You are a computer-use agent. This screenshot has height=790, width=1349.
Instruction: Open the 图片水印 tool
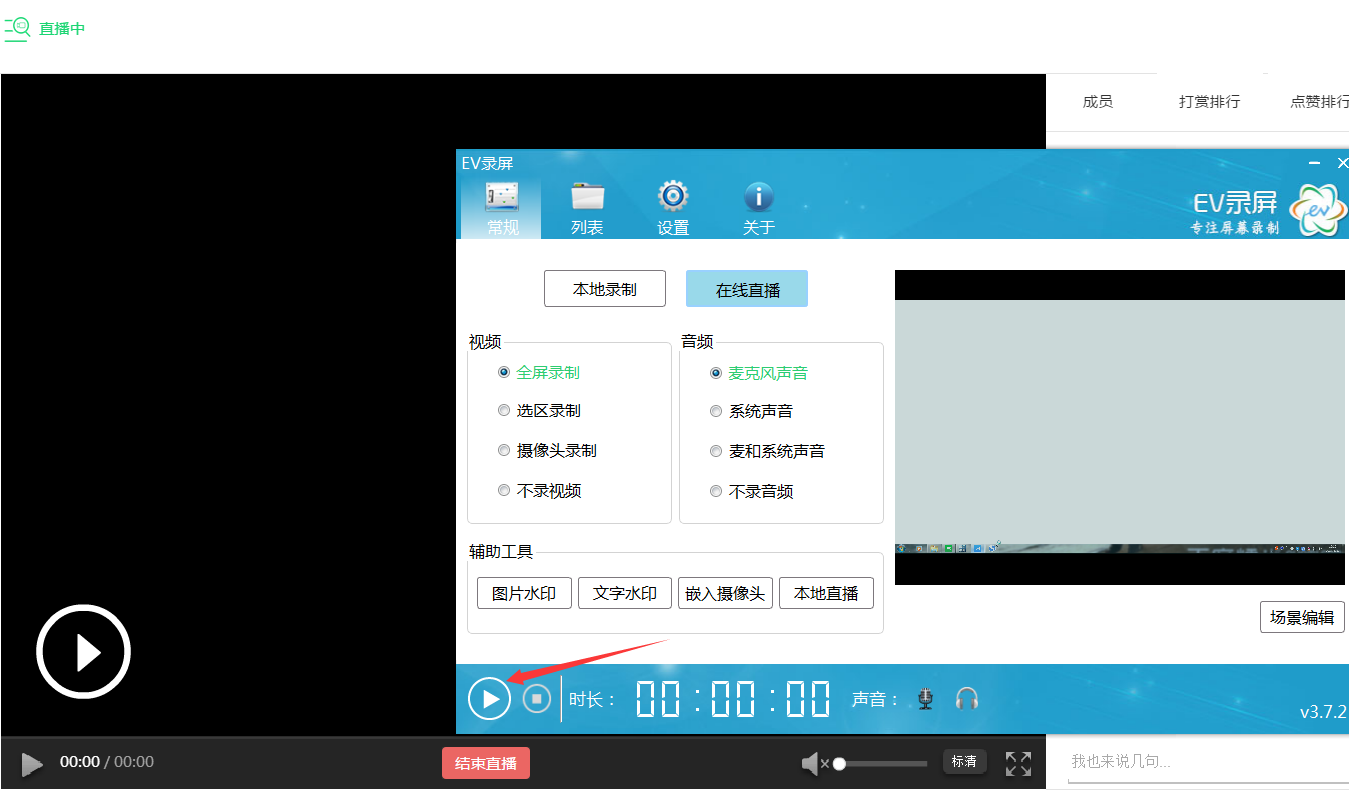(x=524, y=593)
